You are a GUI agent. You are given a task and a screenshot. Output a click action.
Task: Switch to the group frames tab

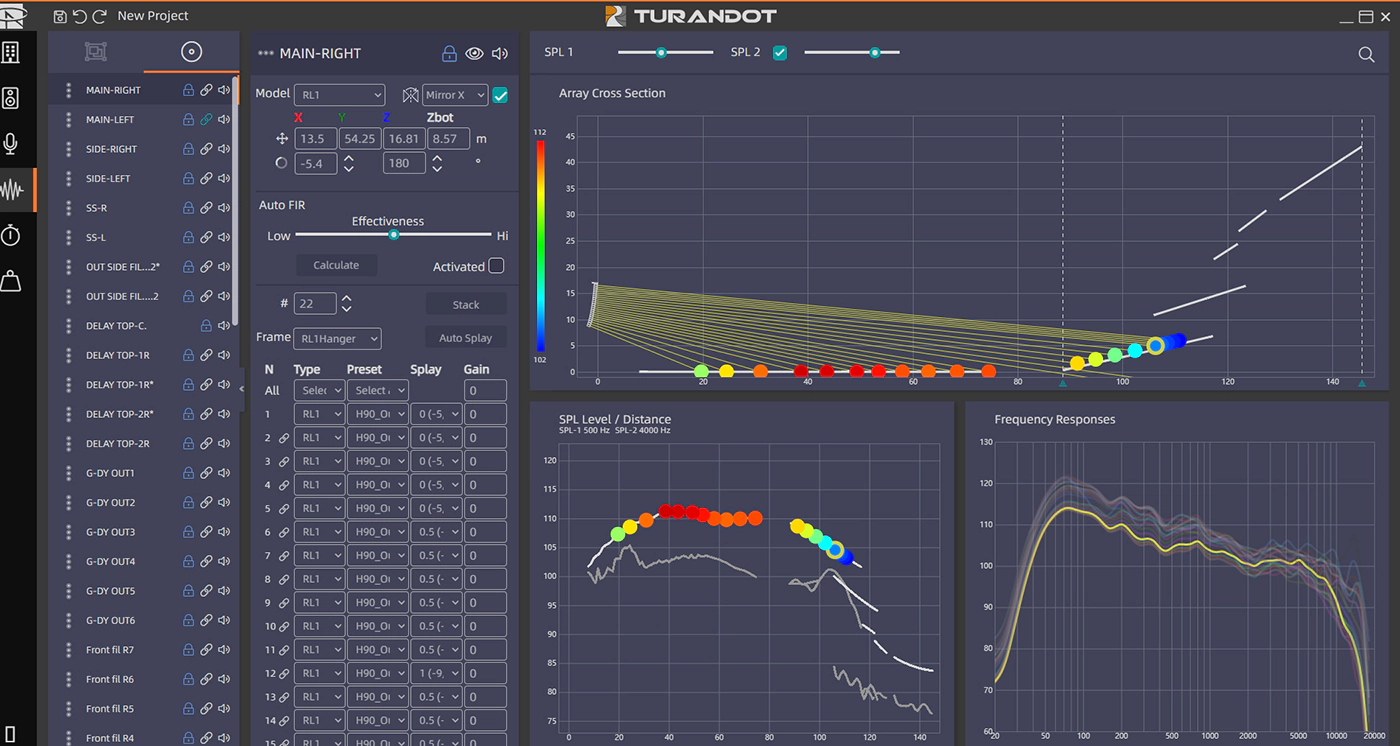[x=96, y=53]
